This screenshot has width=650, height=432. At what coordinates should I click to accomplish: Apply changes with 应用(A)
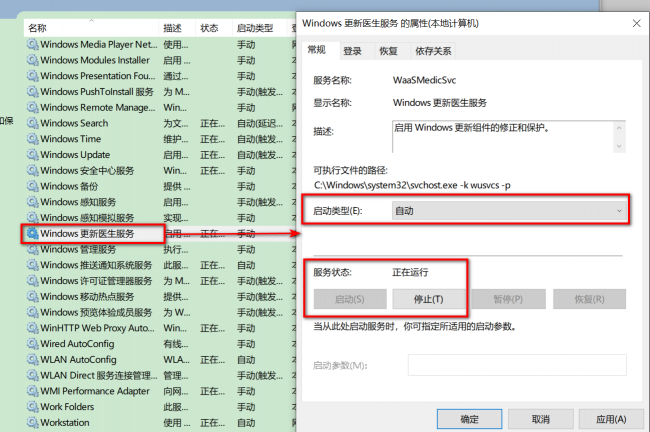611,419
